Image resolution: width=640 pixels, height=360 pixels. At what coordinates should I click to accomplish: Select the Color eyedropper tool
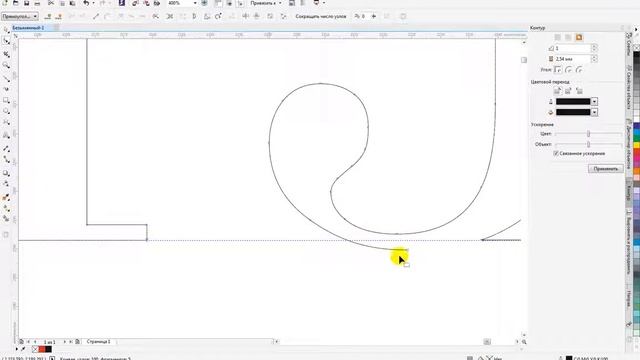tap(6, 198)
